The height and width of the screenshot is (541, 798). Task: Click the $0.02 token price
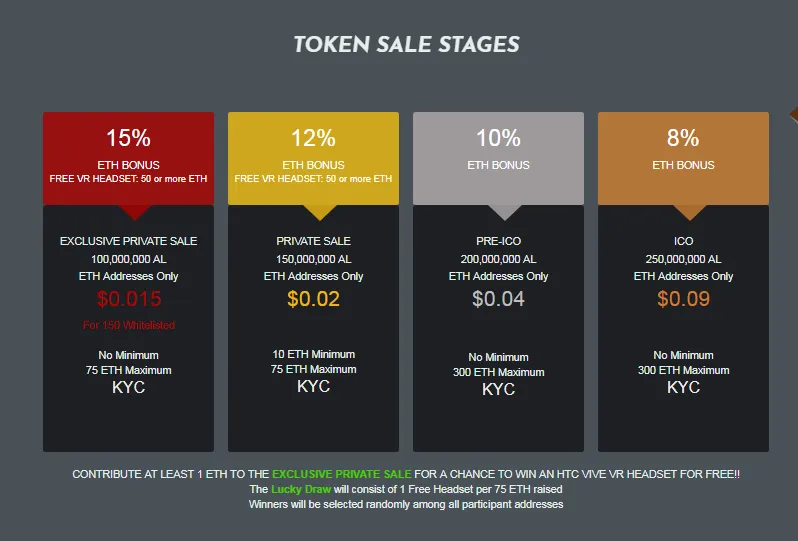(314, 299)
